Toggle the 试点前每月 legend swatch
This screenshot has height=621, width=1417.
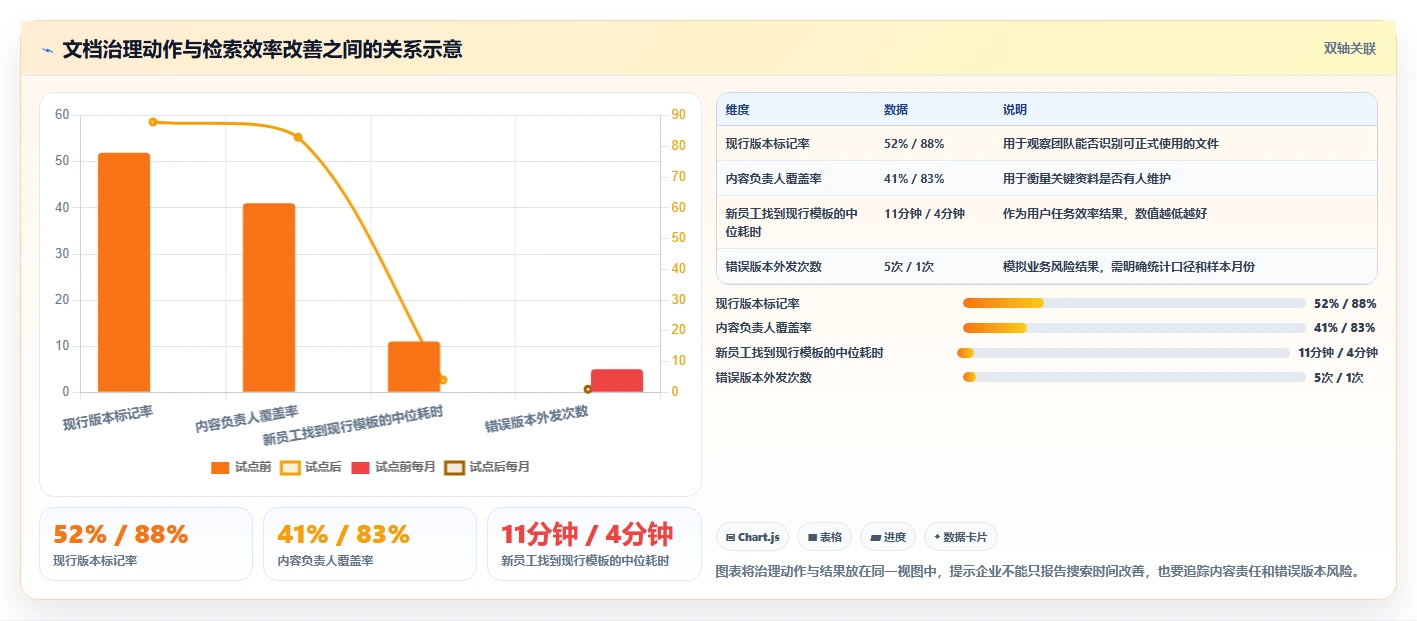point(360,467)
